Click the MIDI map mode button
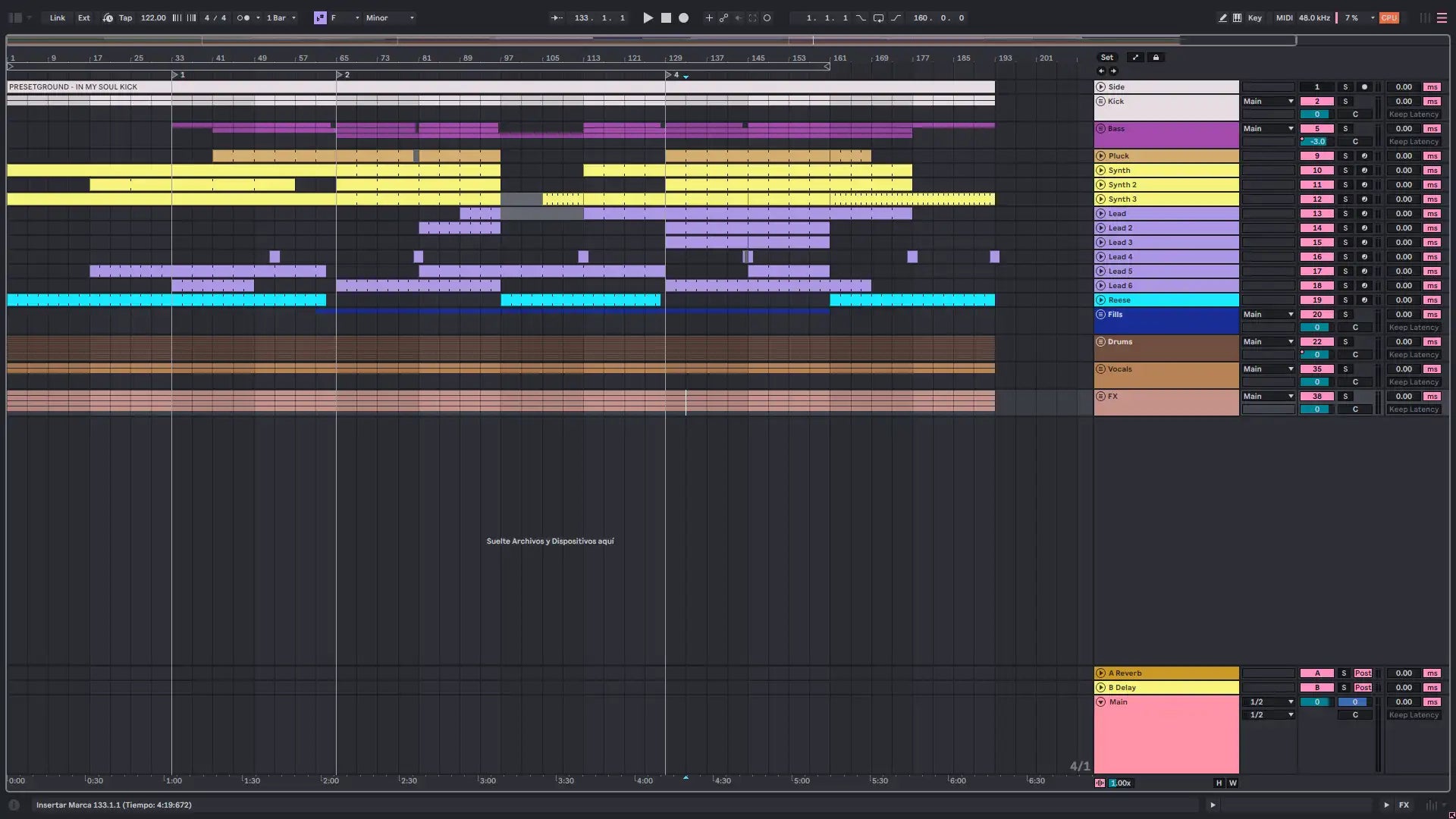Viewport: 1456px width, 819px height. click(x=1284, y=17)
